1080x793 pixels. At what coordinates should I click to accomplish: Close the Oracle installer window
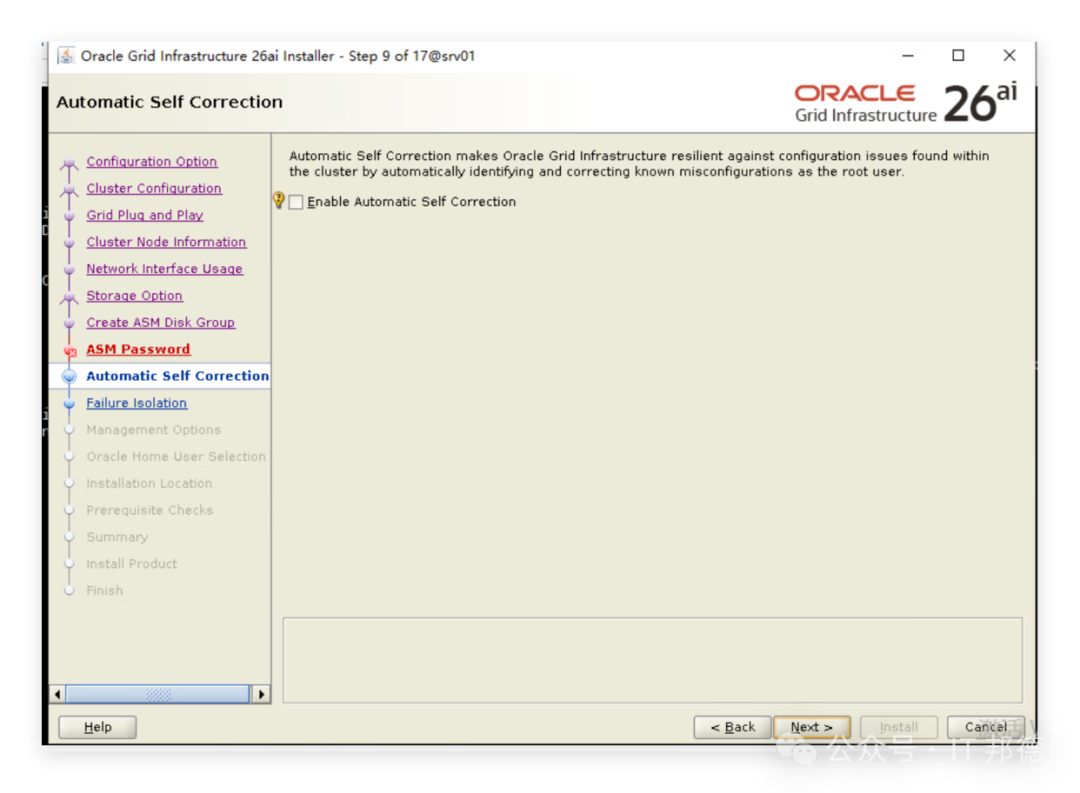click(x=1009, y=56)
